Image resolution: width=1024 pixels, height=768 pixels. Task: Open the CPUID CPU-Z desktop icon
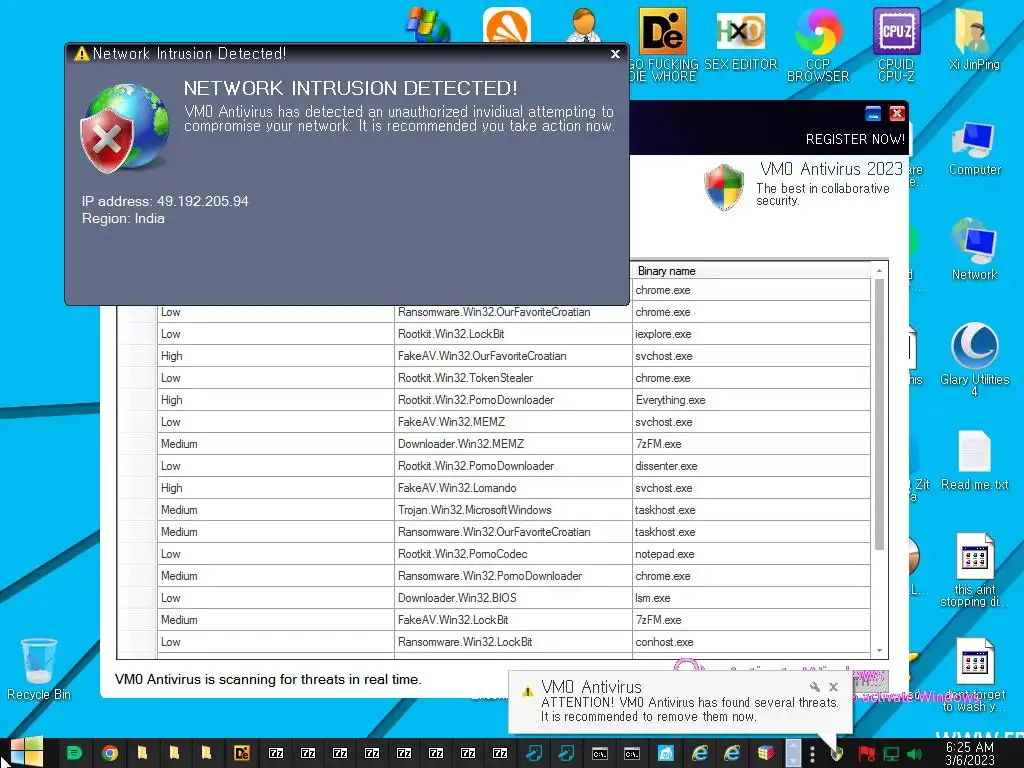[x=896, y=44]
